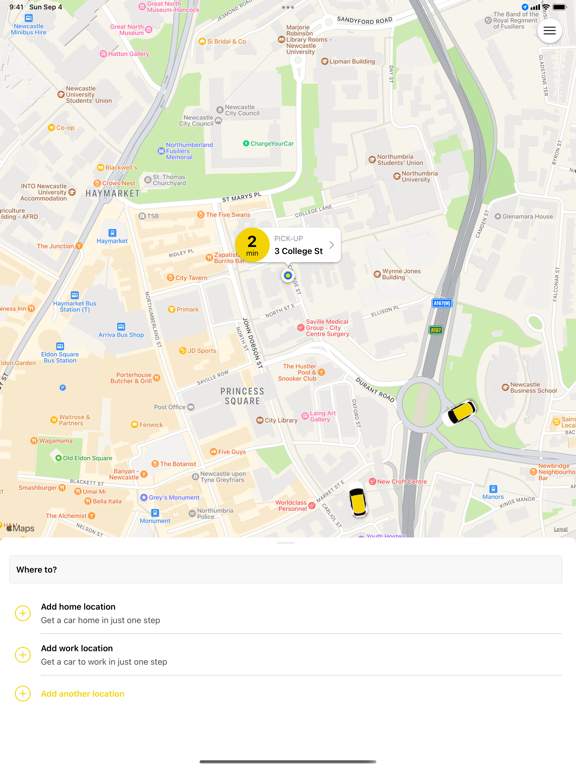Screen dimensions: 576x768
Task: Tap the Grey's Monument marker
Action: click(x=144, y=497)
